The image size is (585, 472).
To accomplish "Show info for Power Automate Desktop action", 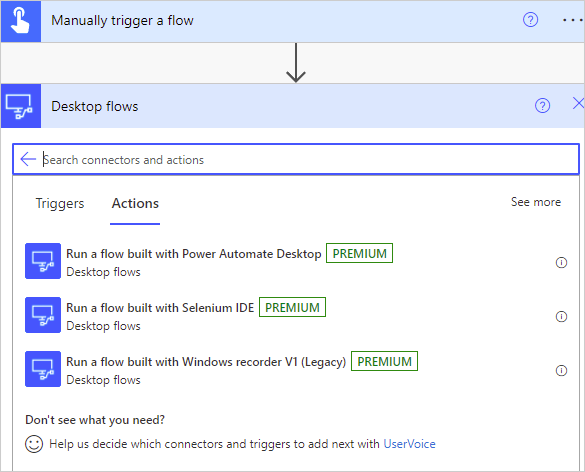I will pos(561,263).
